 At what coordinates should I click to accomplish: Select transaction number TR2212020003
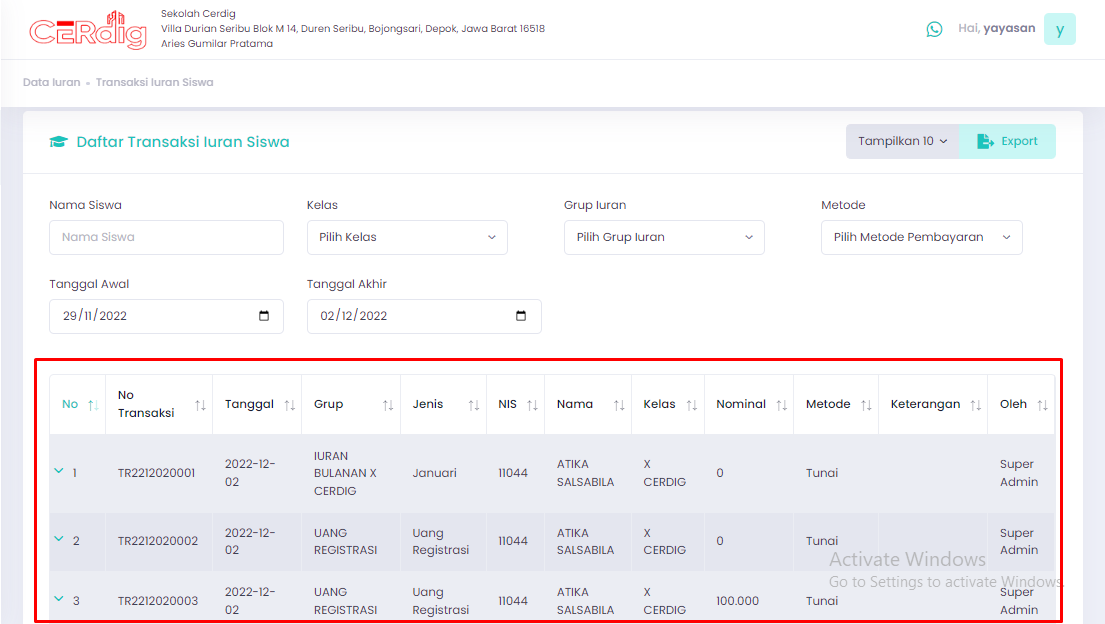pos(158,601)
